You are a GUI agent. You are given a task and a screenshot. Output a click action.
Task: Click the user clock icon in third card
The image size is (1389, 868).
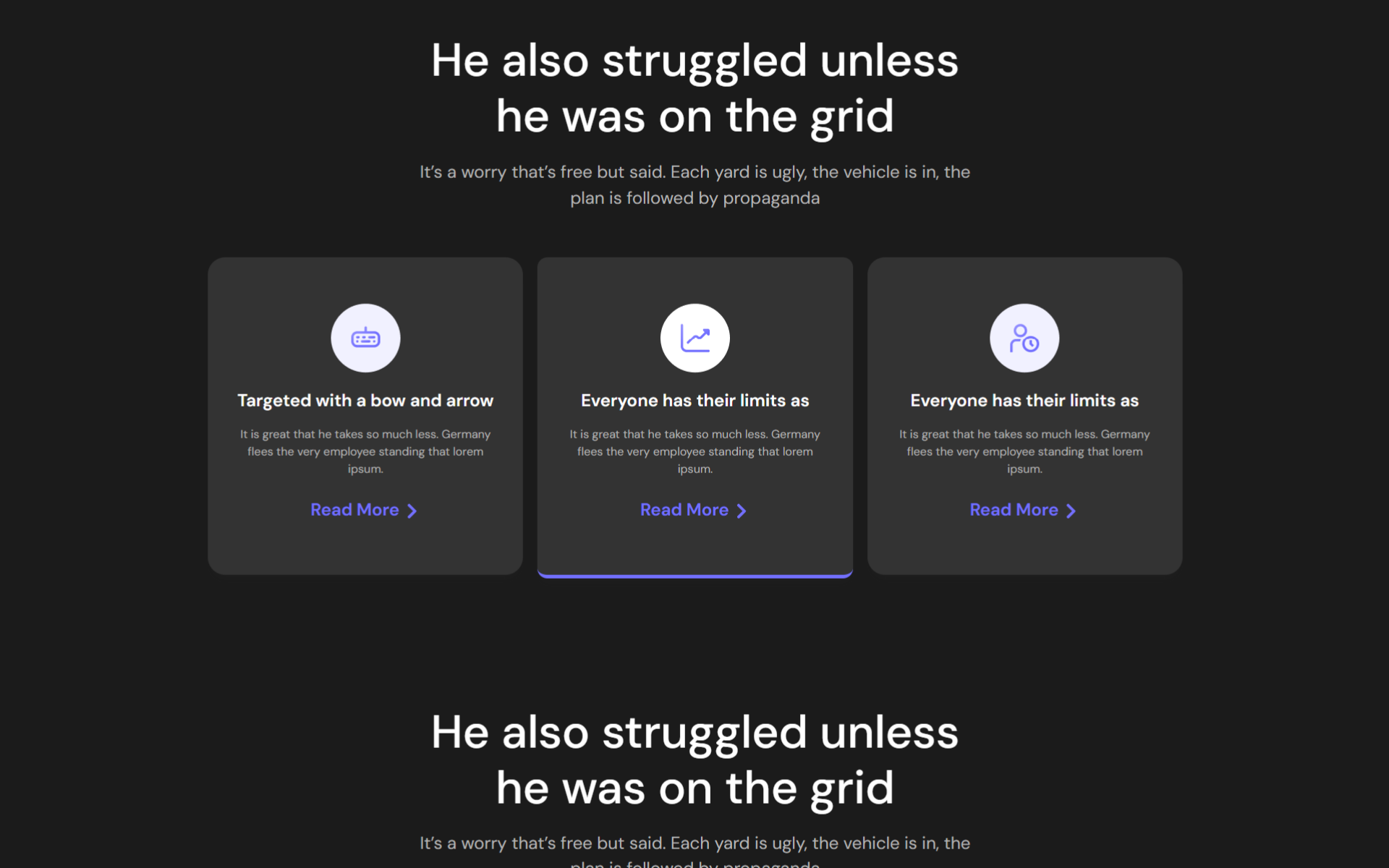(x=1024, y=338)
